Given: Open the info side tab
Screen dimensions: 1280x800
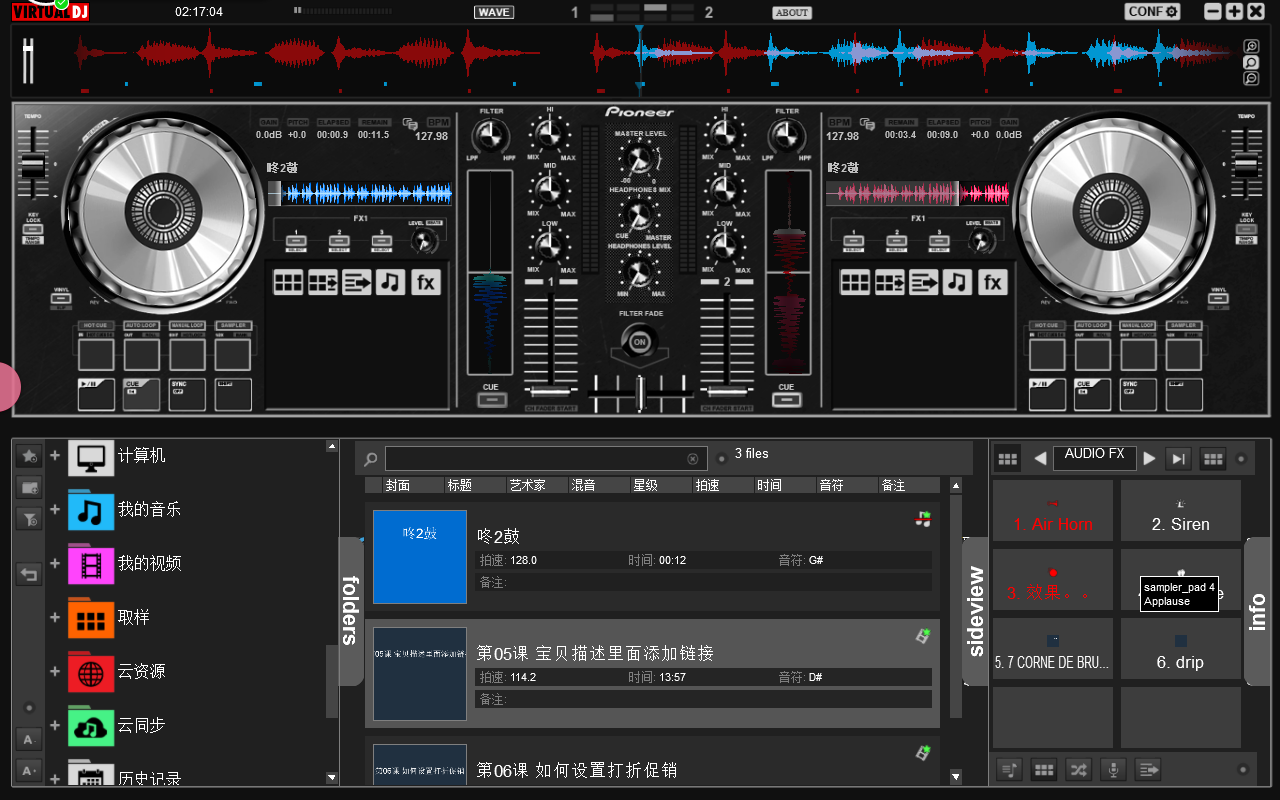Looking at the screenshot, I should pos(1258,611).
